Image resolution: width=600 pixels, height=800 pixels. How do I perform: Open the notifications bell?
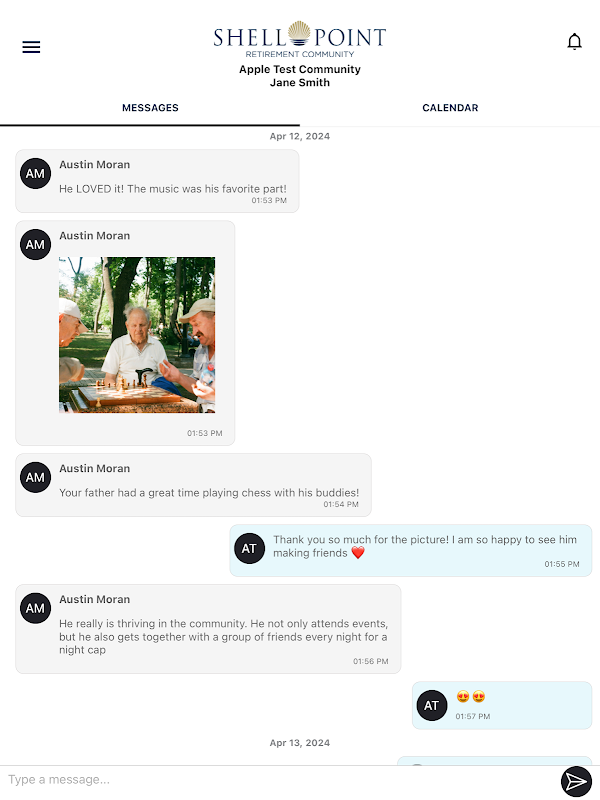[574, 41]
